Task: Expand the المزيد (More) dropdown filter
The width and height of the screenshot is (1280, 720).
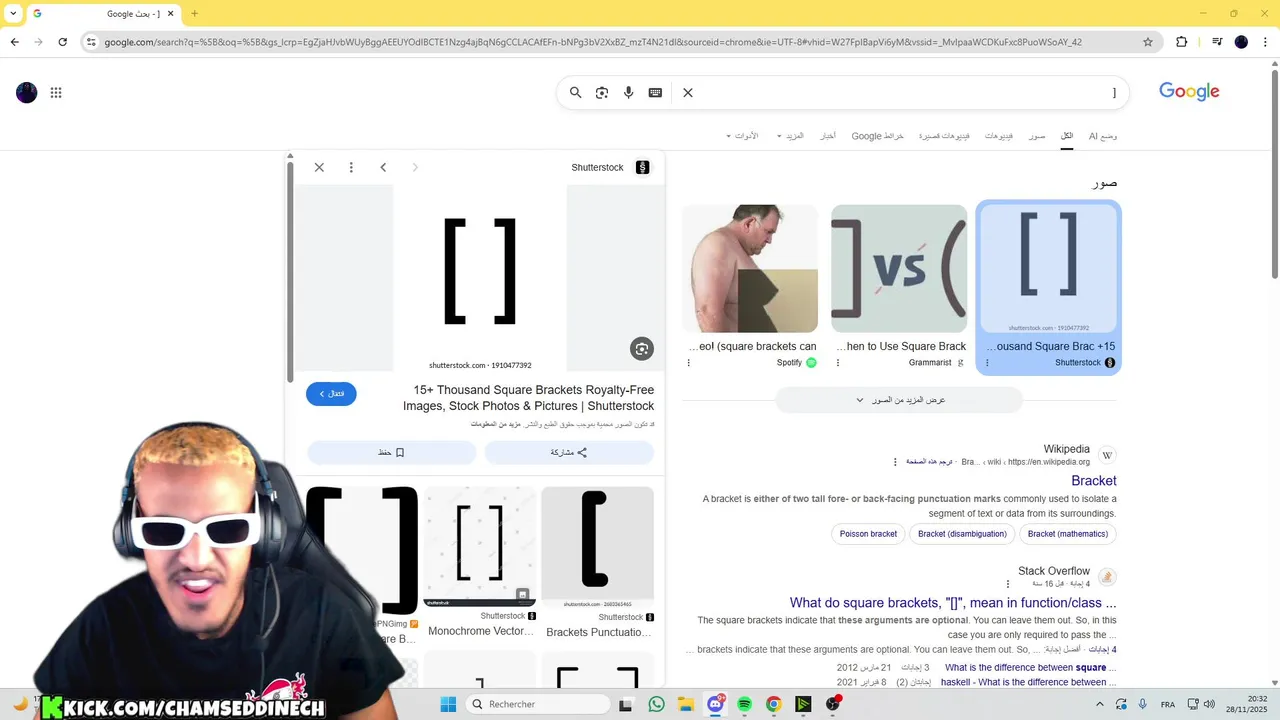Action: pyautogui.click(x=791, y=136)
